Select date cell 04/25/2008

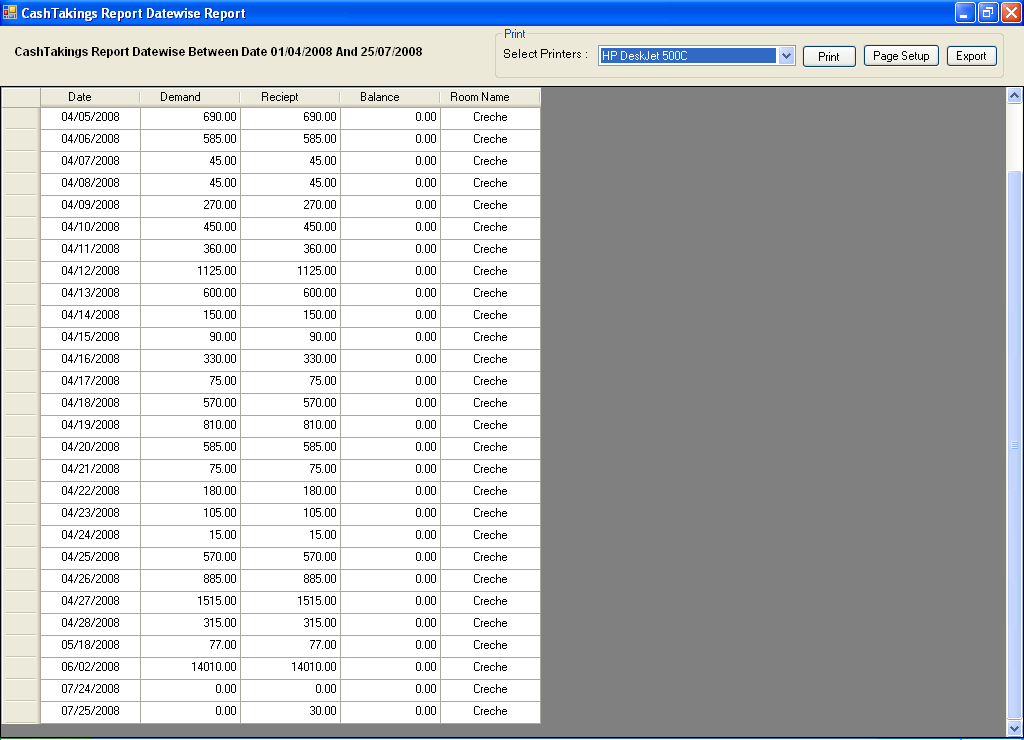90,557
